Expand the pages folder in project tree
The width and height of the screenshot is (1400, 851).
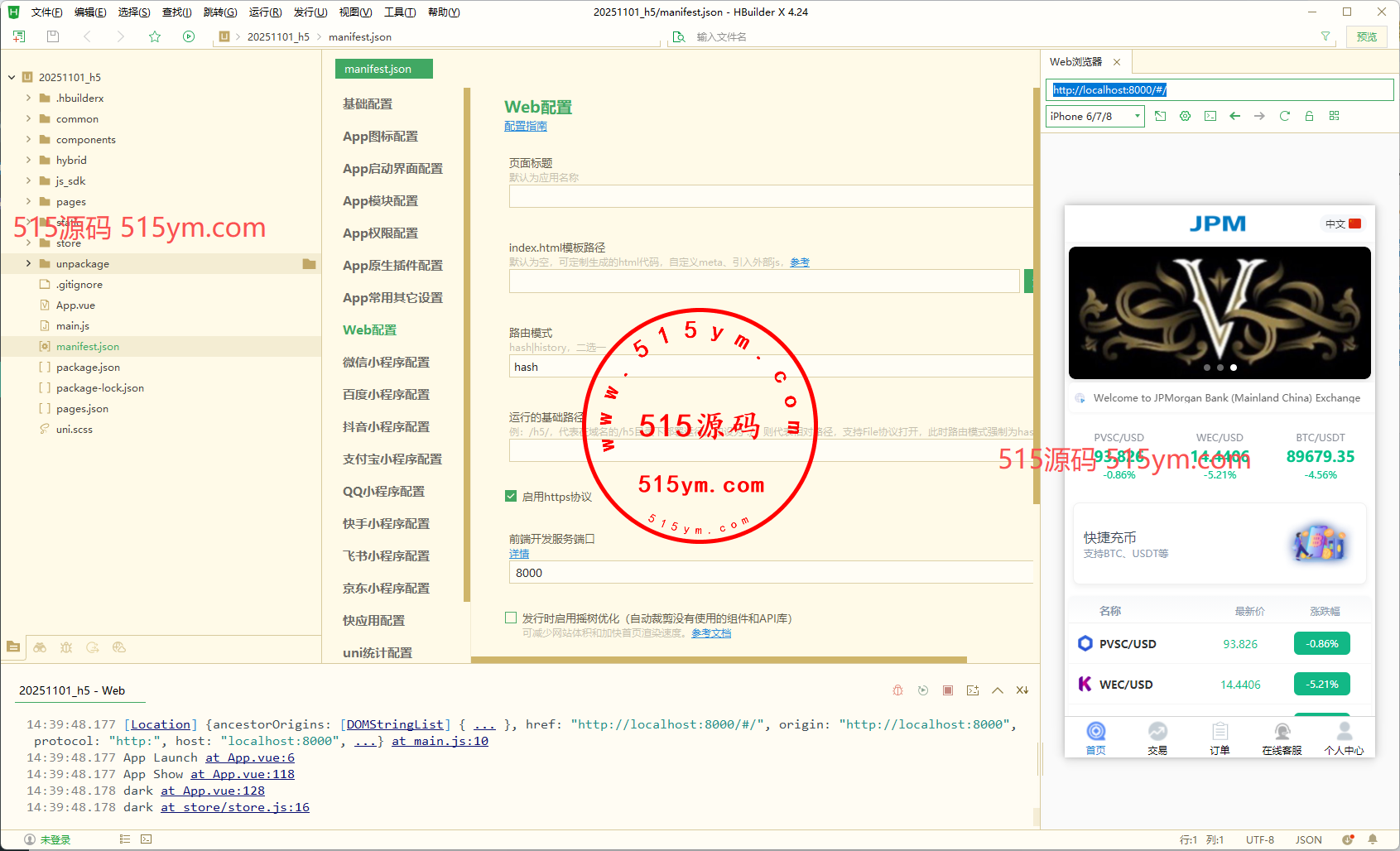click(x=29, y=201)
